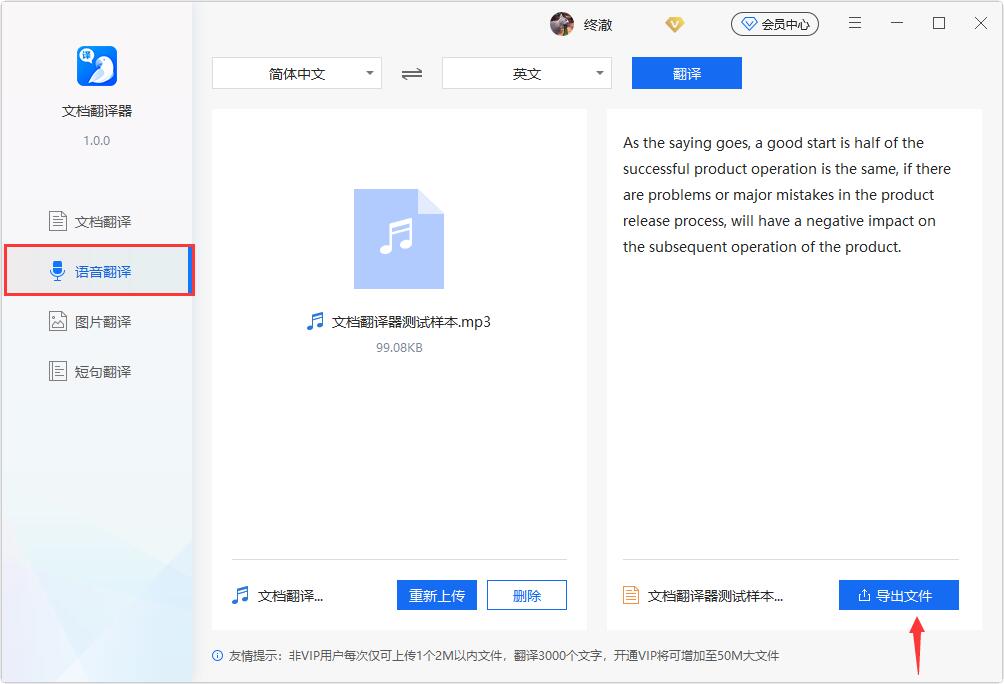Swap languages with the double-arrow icon
This screenshot has height=684, width=1004.
412,74
